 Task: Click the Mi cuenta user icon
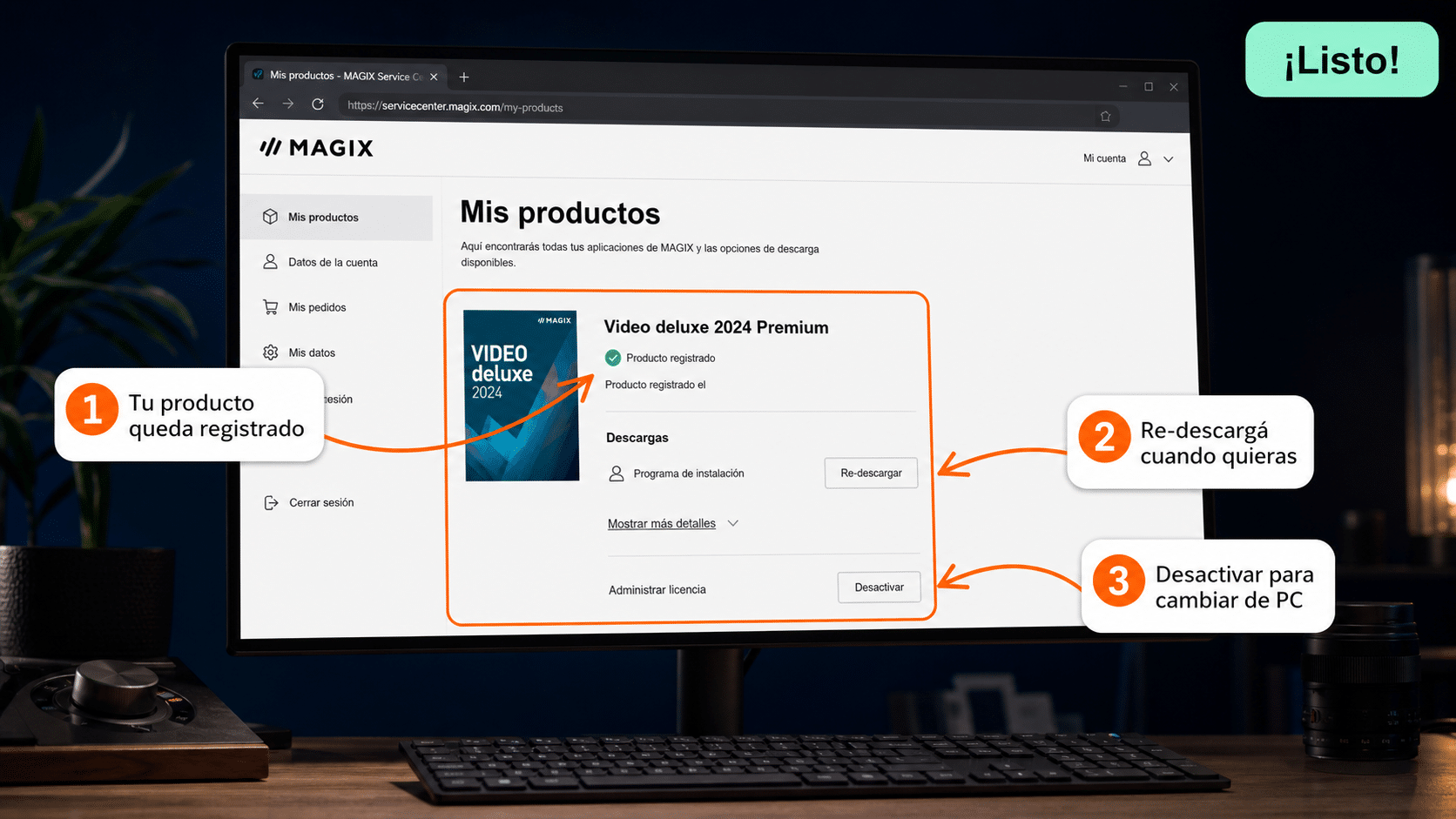tap(1144, 158)
